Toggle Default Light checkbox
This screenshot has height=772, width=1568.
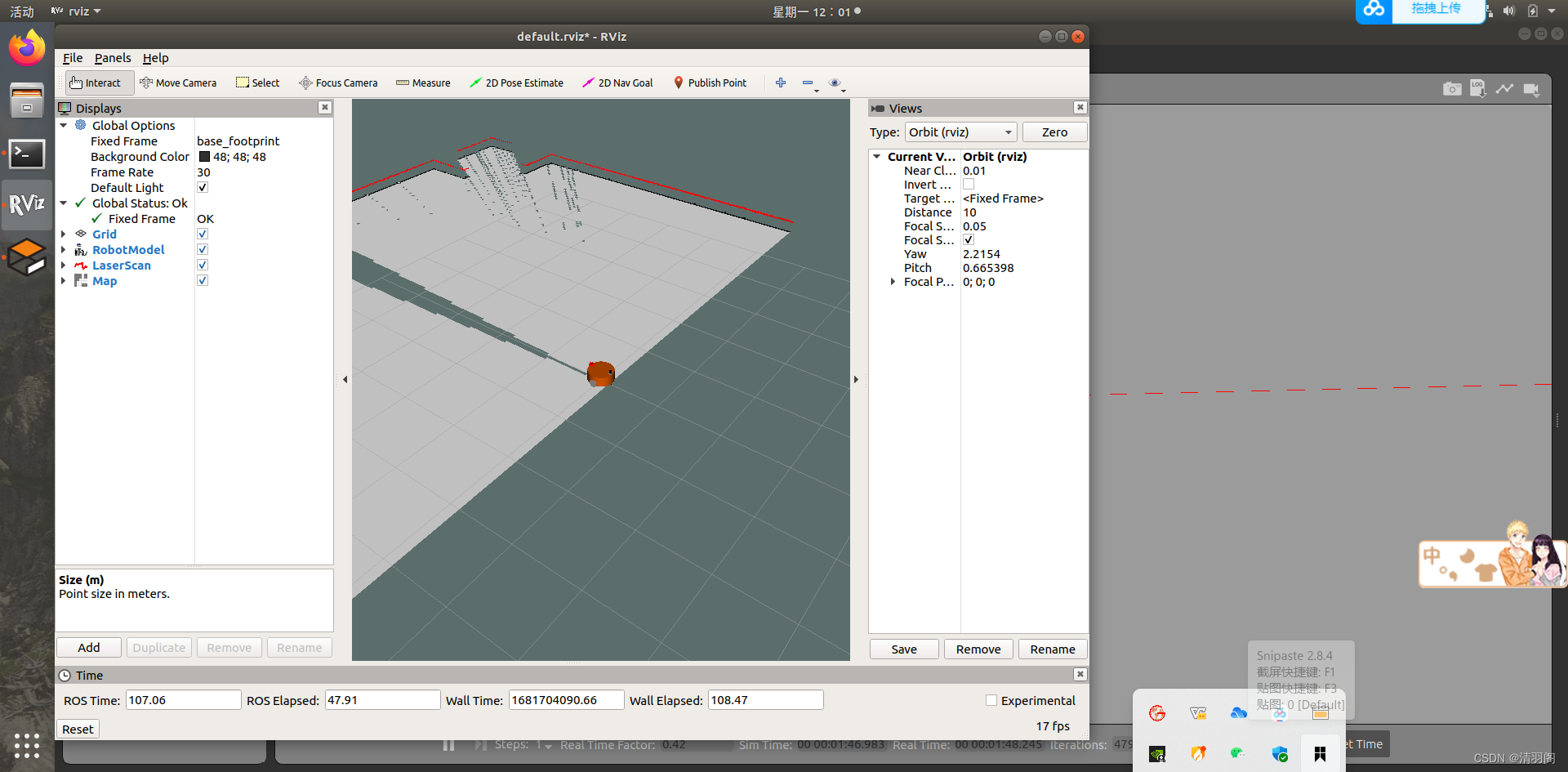pos(203,187)
